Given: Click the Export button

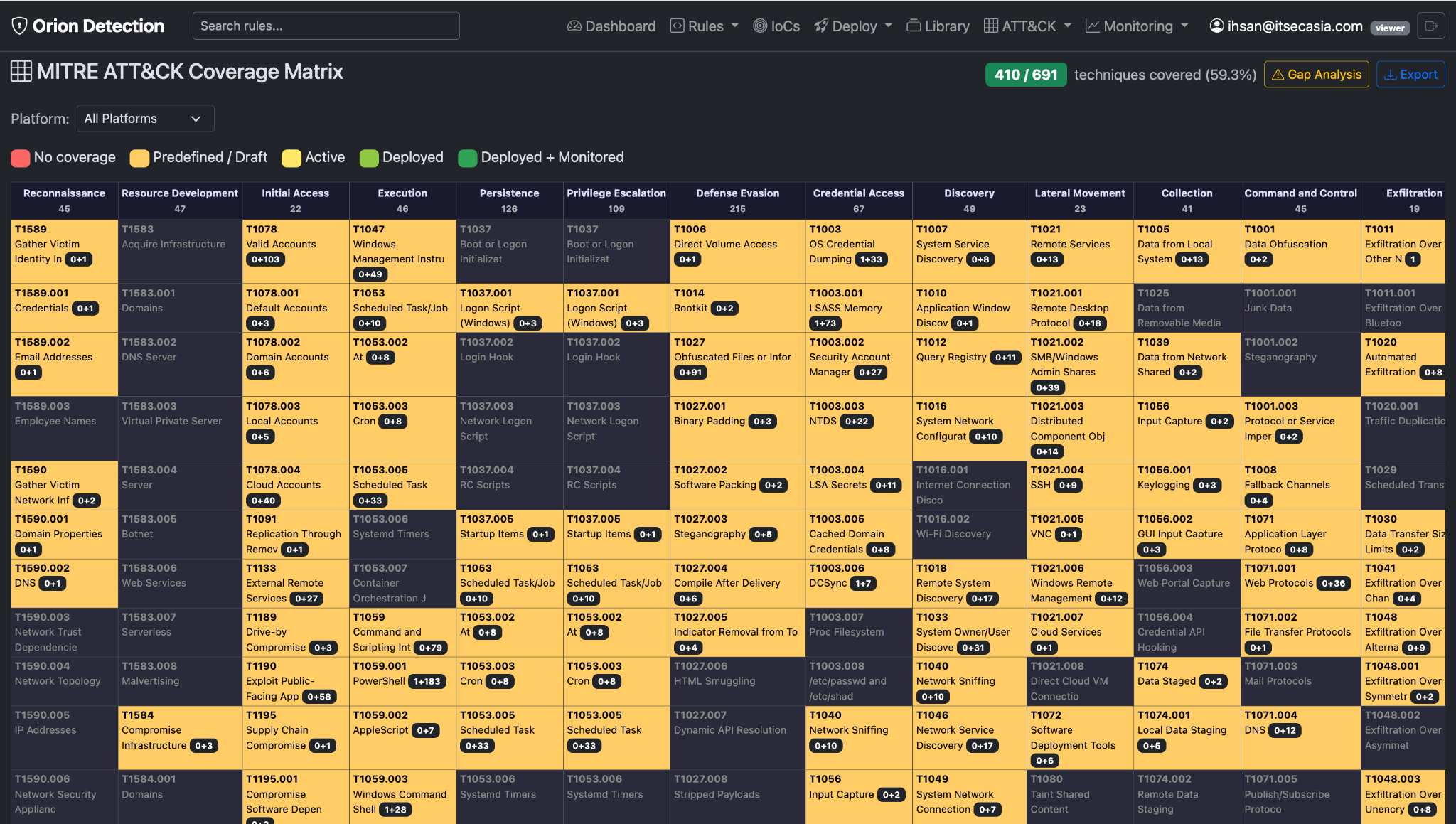Looking at the screenshot, I should coord(1410,75).
